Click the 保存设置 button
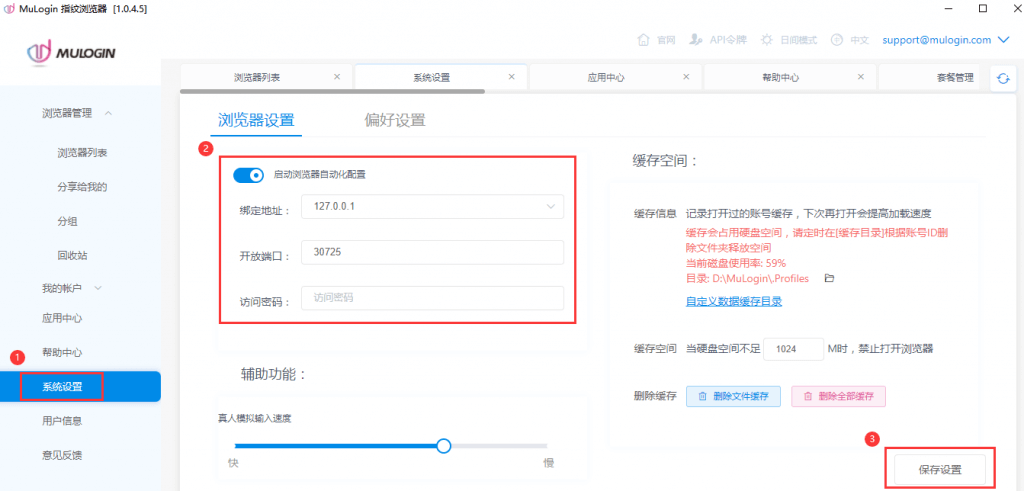This screenshot has width=1024, height=491. [939, 469]
